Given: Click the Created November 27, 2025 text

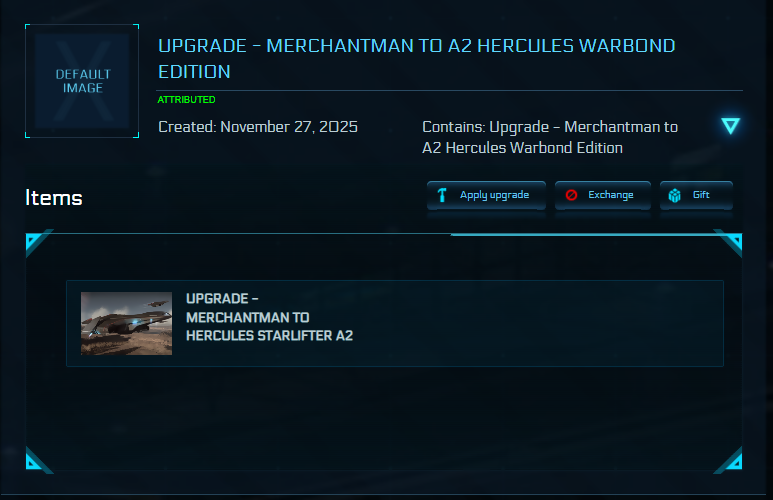Looking at the screenshot, I should click(x=258, y=127).
